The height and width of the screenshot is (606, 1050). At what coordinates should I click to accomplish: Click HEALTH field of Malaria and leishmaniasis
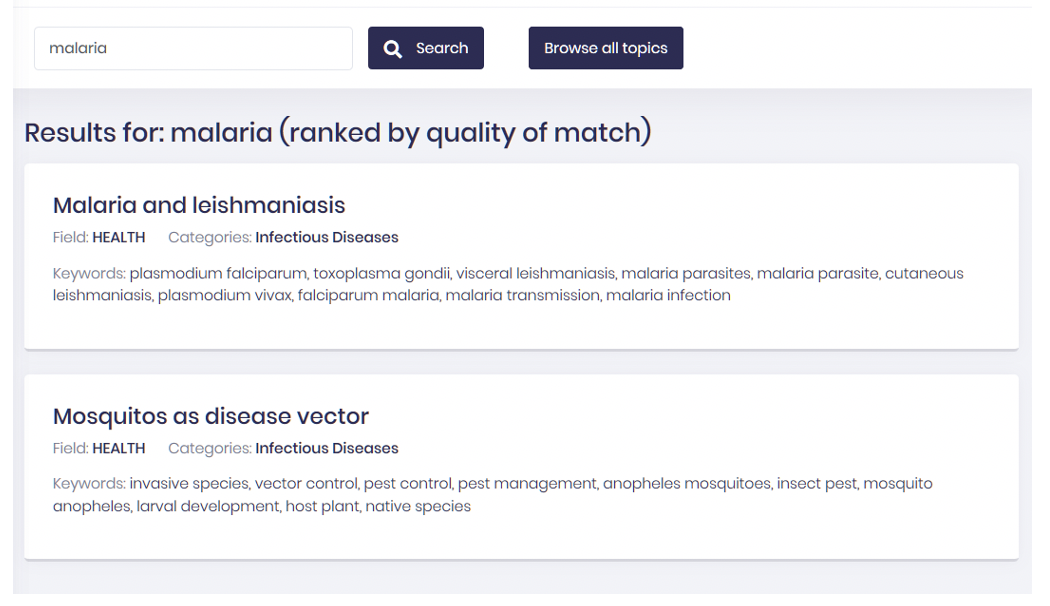tap(119, 237)
